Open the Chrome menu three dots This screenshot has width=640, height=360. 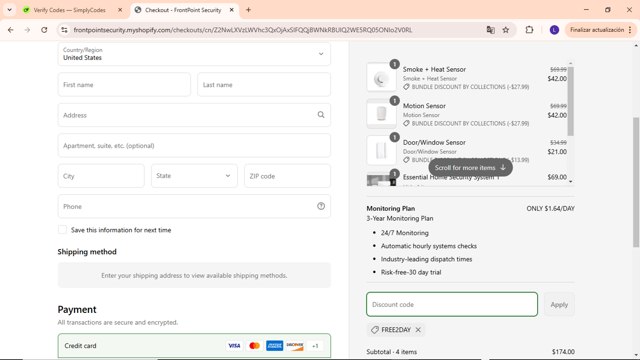click(x=630, y=30)
